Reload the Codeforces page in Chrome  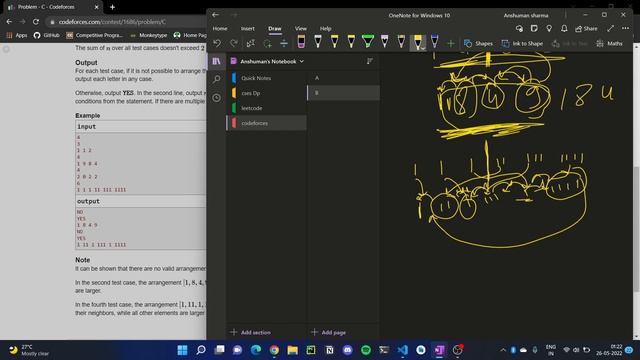click(36, 22)
